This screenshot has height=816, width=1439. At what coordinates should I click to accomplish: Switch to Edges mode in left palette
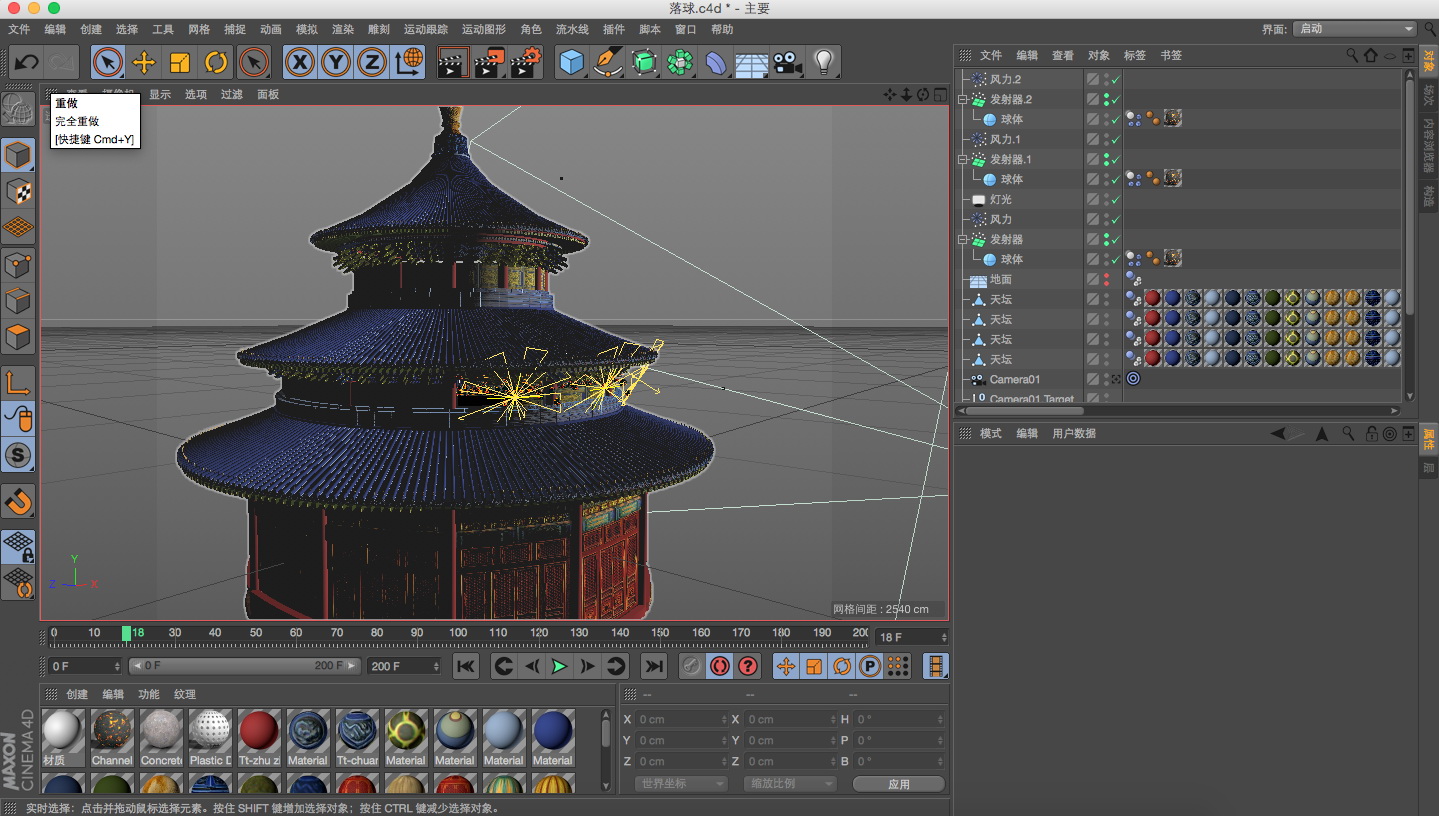(18, 301)
